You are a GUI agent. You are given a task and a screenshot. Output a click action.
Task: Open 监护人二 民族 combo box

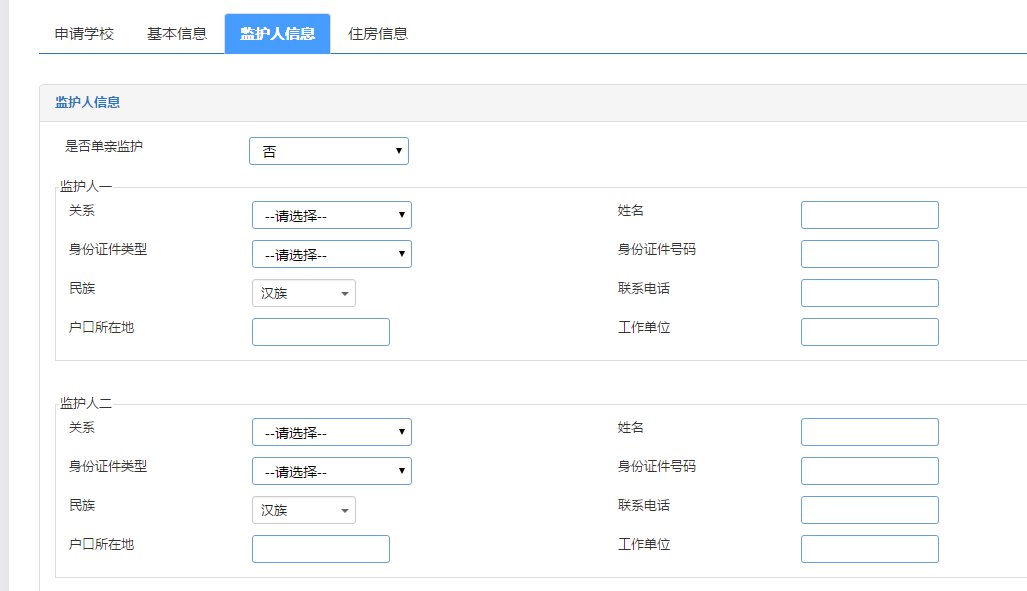(x=303, y=510)
